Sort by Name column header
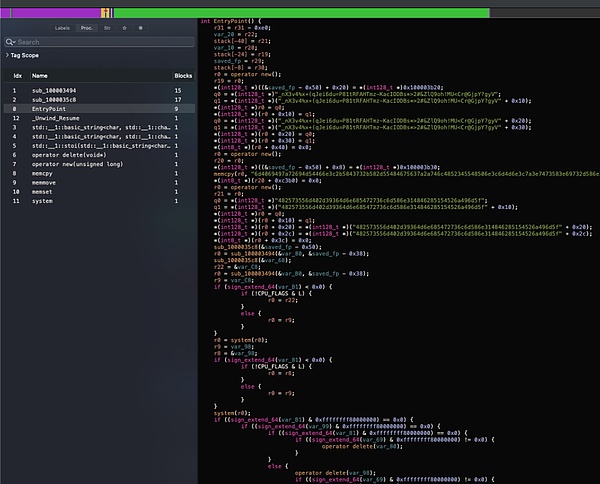600x484 pixels. pos(40,75)
